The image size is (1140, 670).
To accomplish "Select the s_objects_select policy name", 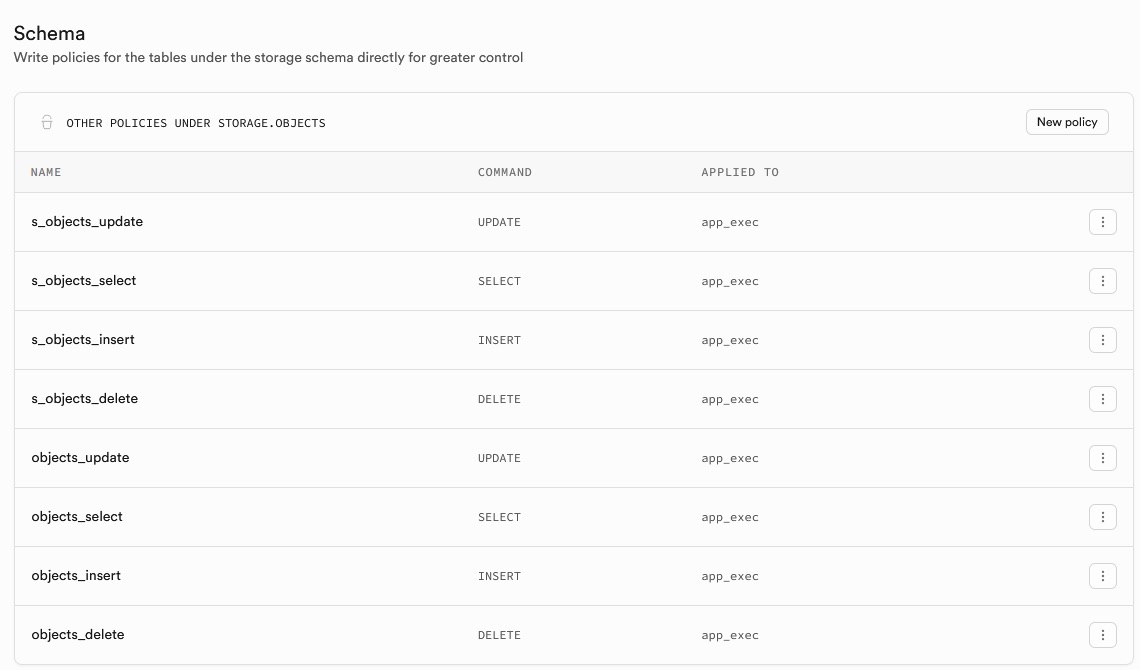I will point(84,281).
